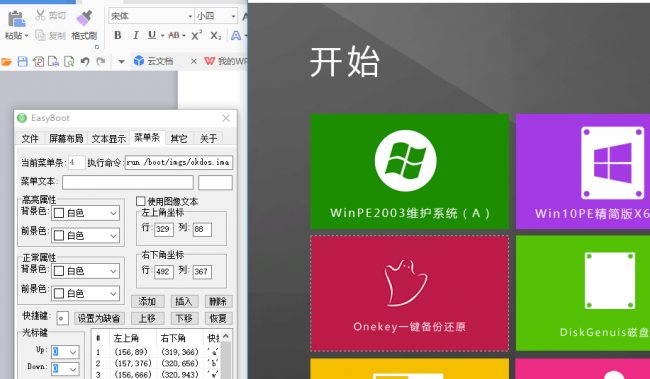The width and height of the screenshot is (650, 379).
Task: Click the 上移 button in EasyBoot
Action: pos(148,318)
